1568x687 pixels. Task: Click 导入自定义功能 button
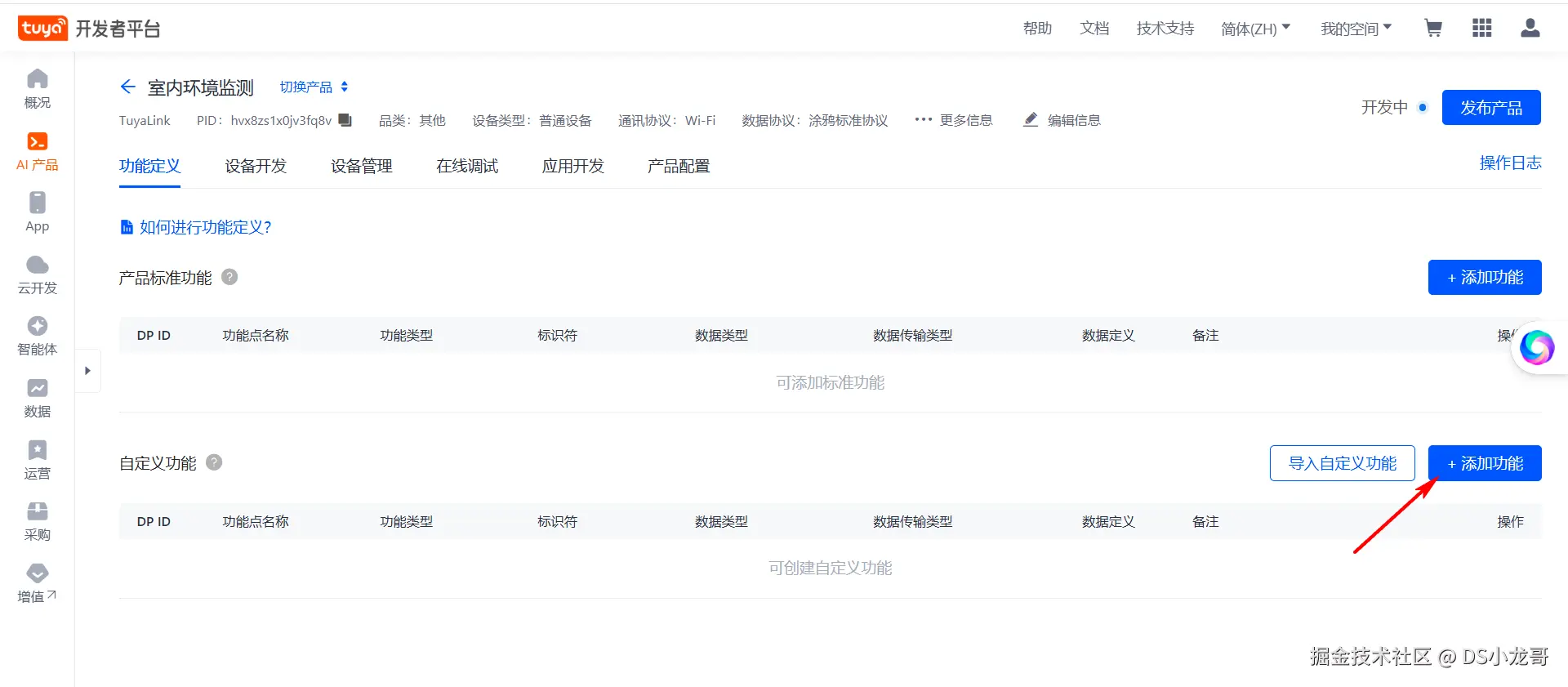coord(1343,463)
